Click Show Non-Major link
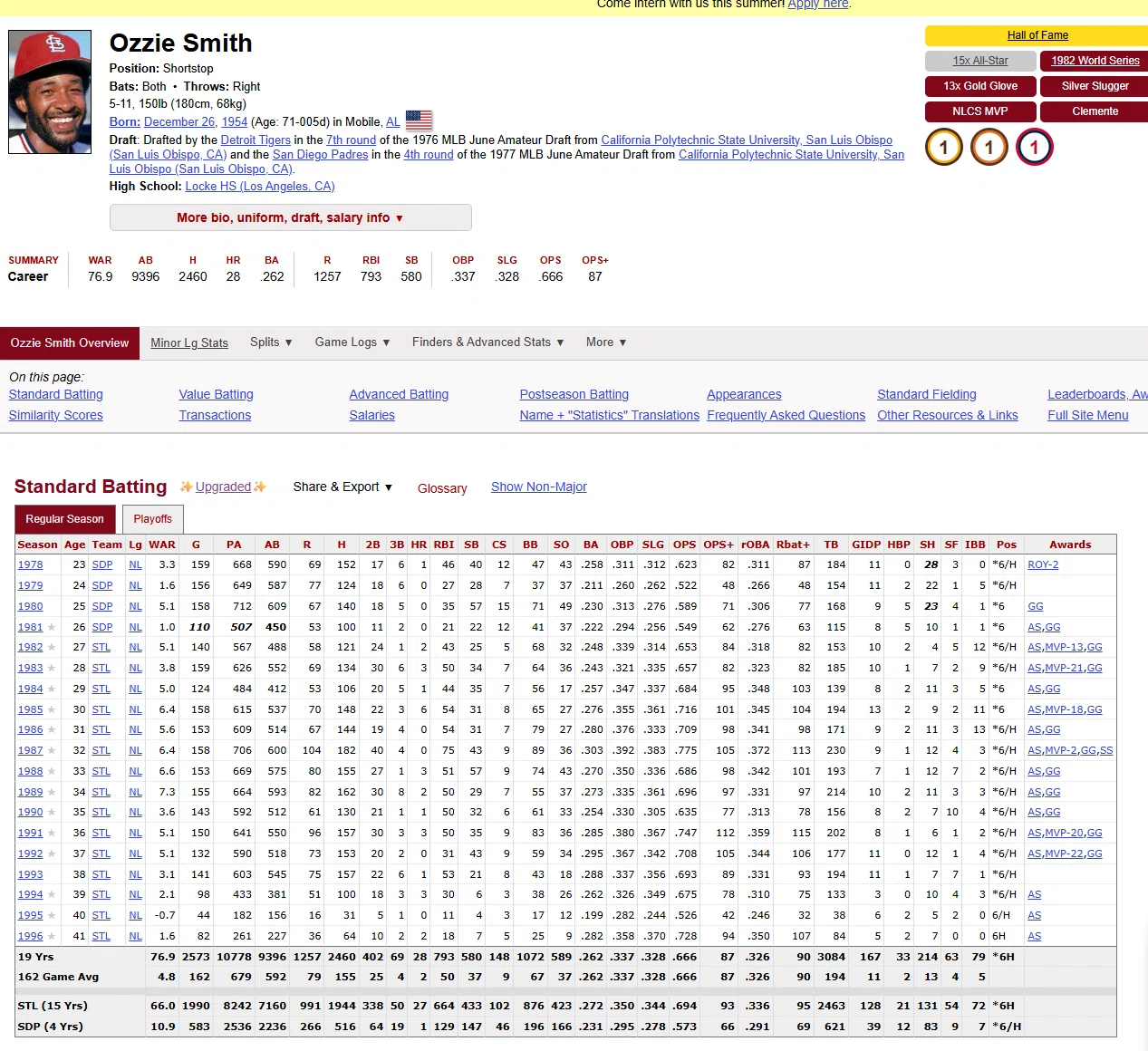The height and width of the screenshot is (1051, 1148). point(539,487)
